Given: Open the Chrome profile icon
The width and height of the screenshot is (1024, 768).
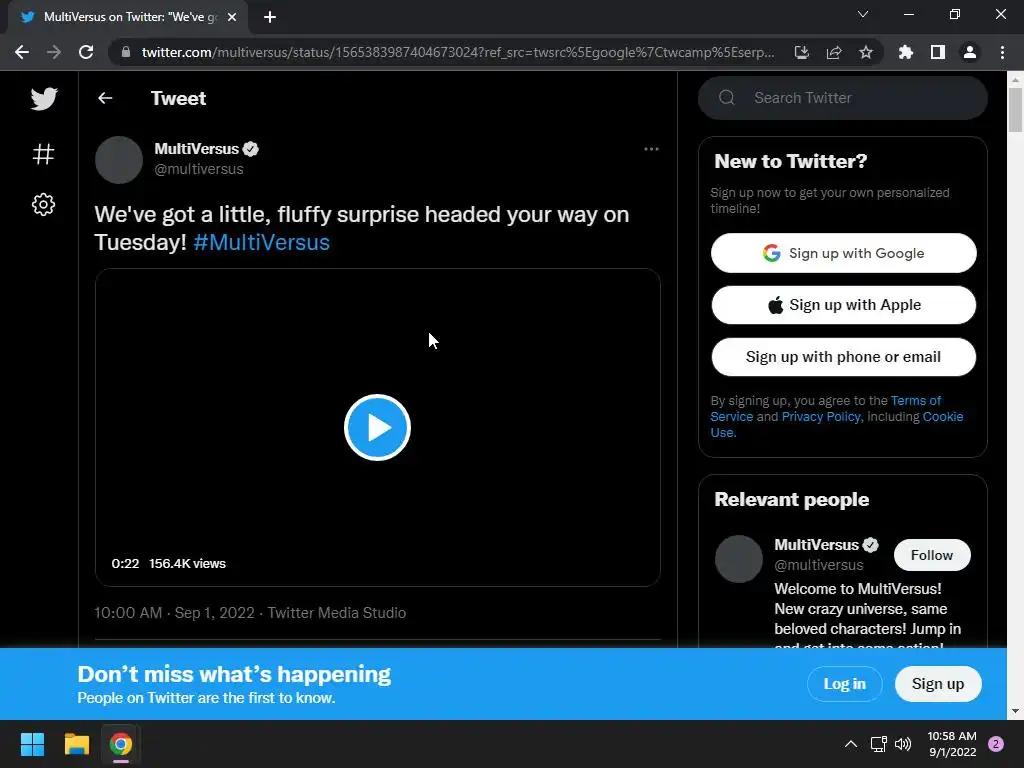Looking at the screenshot, I should click(x=970, y=52).
